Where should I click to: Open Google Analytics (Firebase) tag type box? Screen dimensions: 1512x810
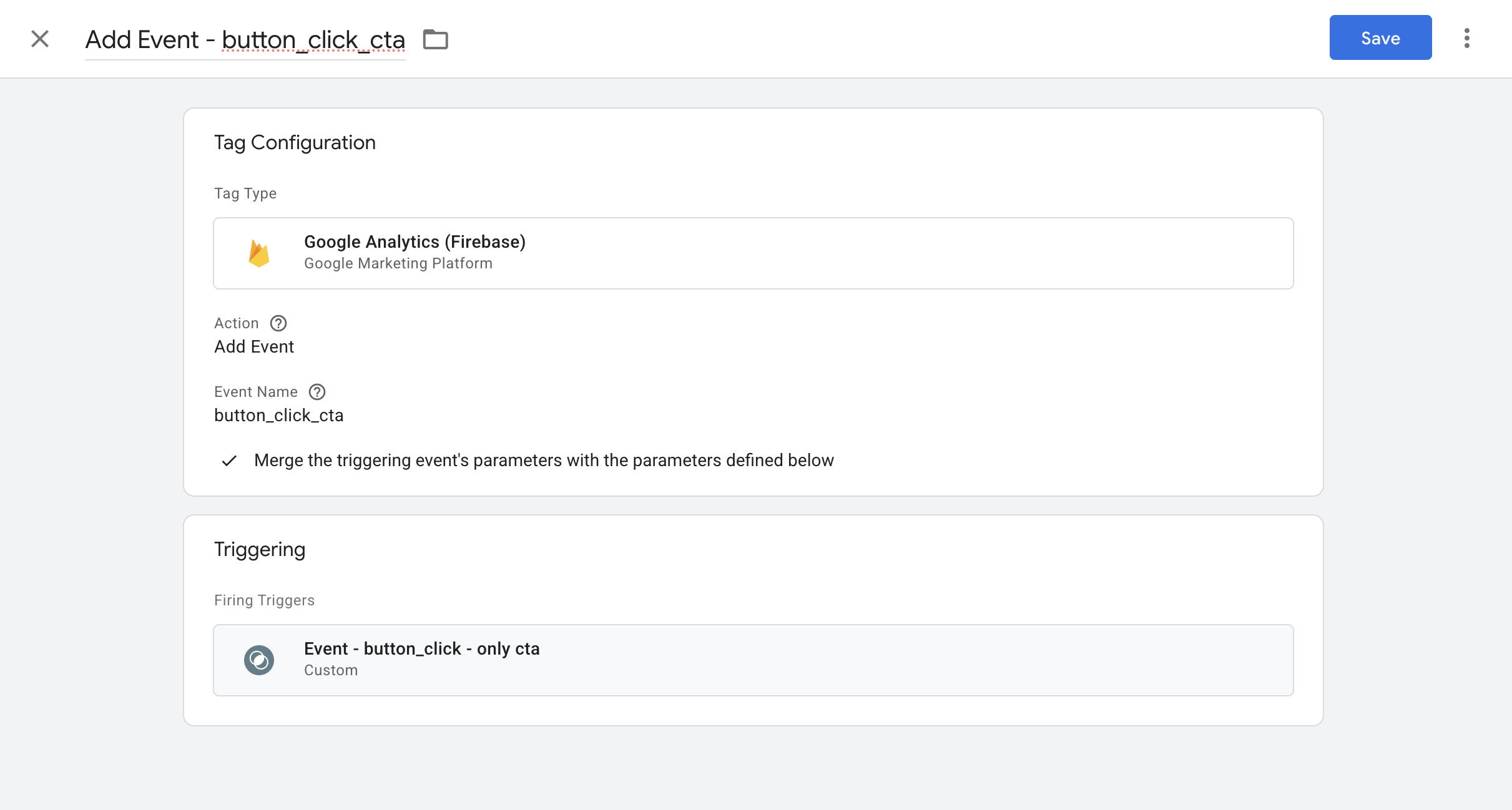pos(753,253)
